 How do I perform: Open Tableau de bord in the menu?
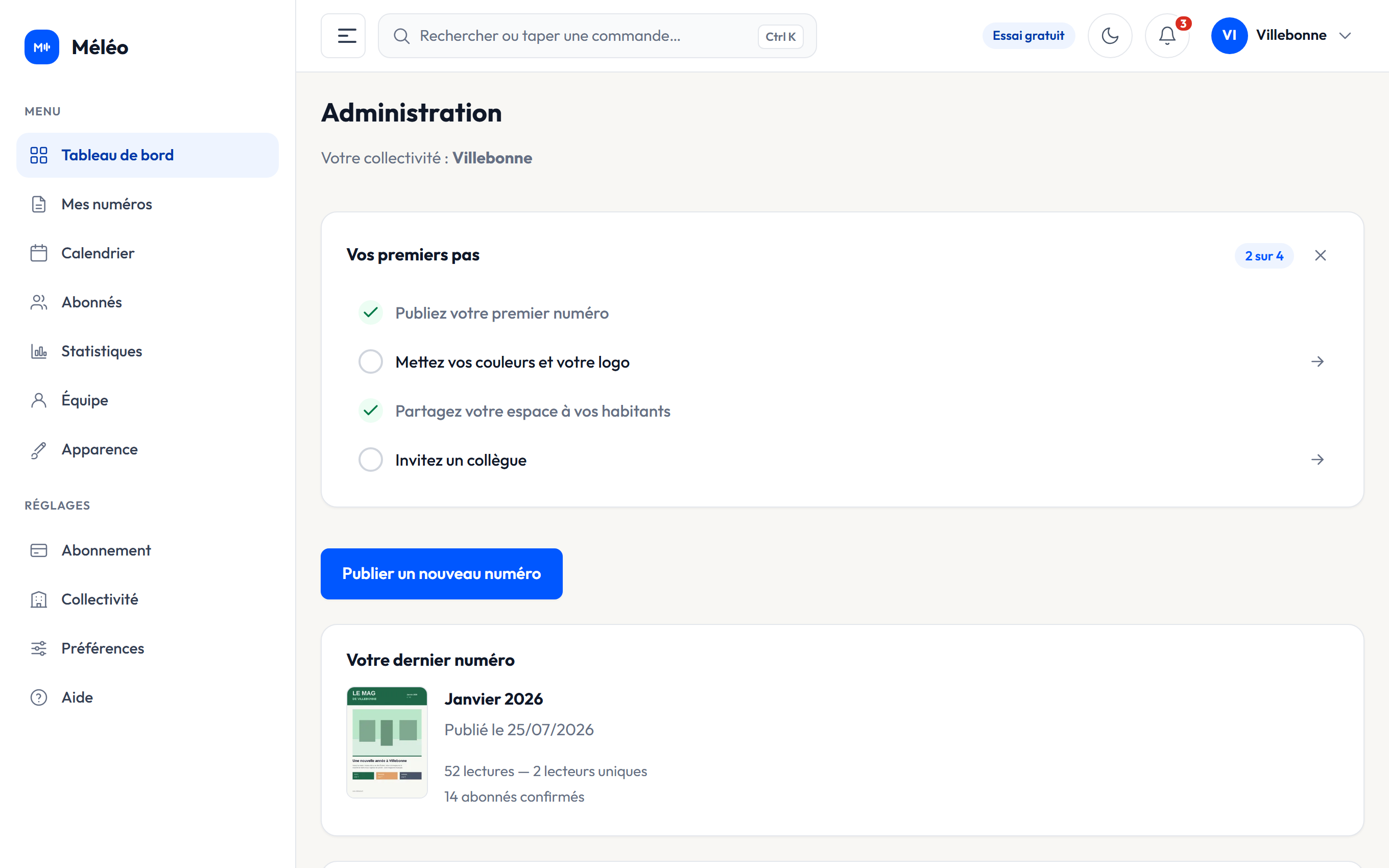pos(148,155)
